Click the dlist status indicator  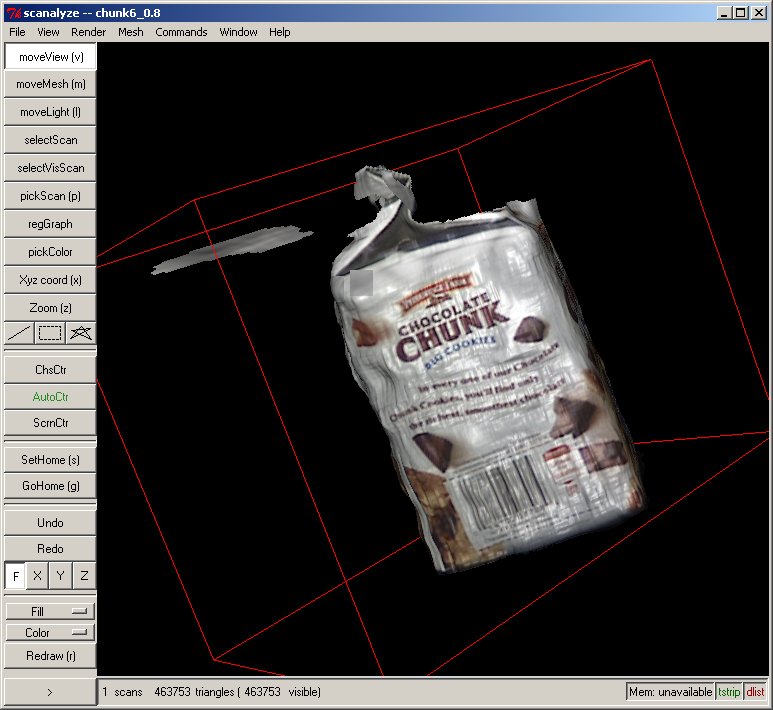coord(755,692)
